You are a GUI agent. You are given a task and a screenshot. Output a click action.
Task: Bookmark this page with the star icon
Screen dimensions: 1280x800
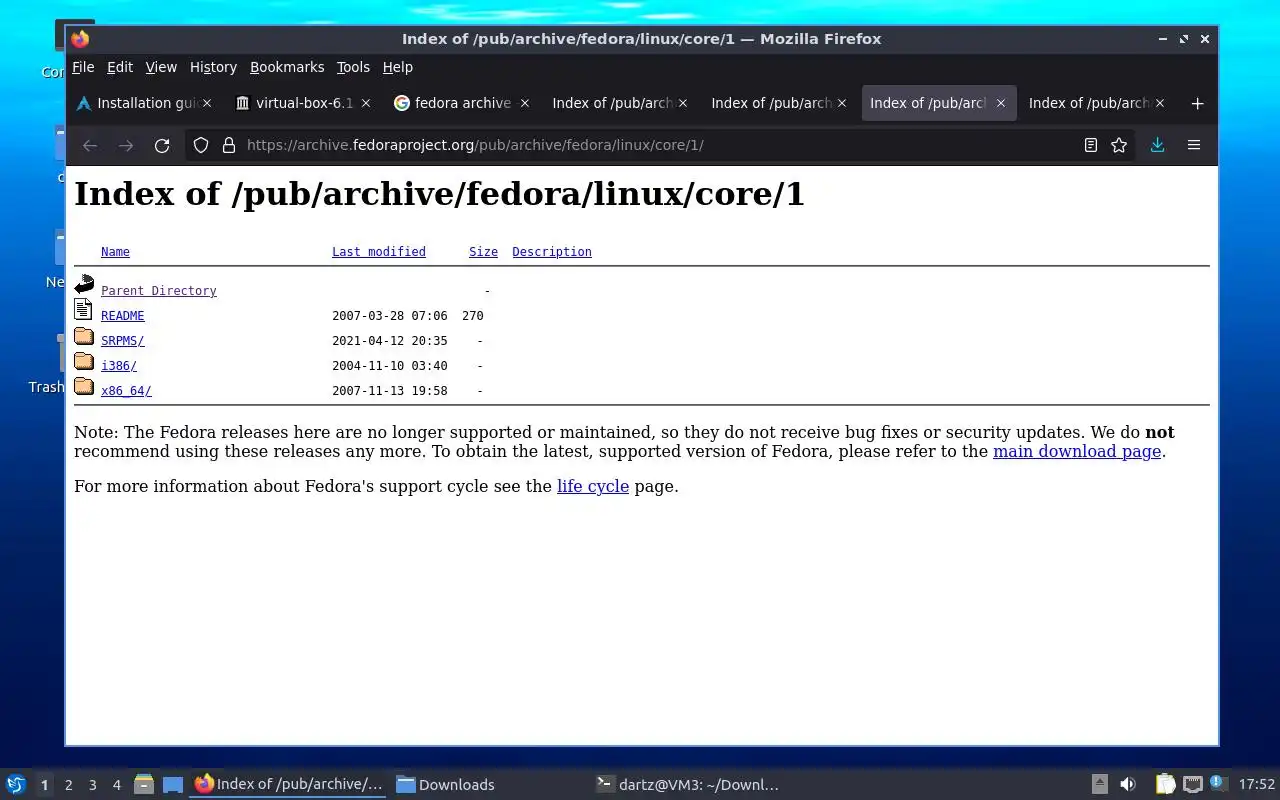[x=1119, y=145]
